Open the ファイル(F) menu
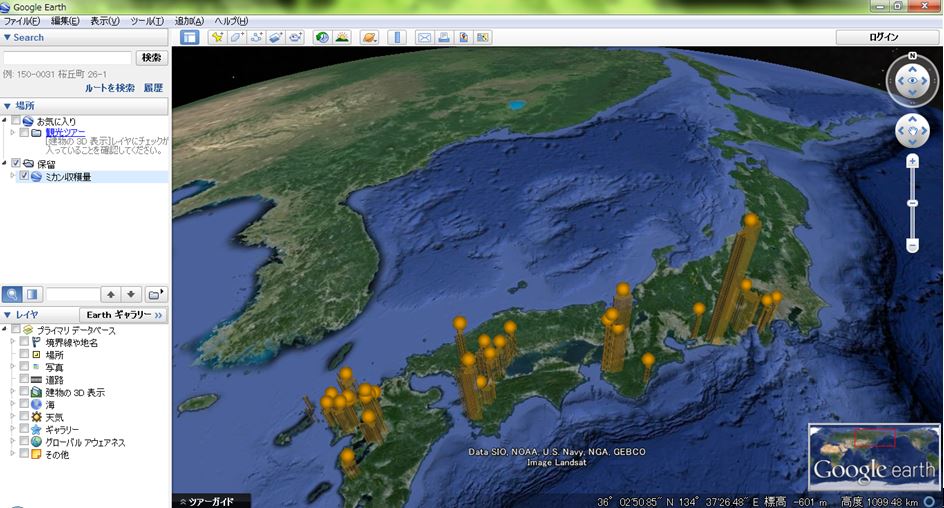This screenshot has width=944, height=508. [22, 21]
